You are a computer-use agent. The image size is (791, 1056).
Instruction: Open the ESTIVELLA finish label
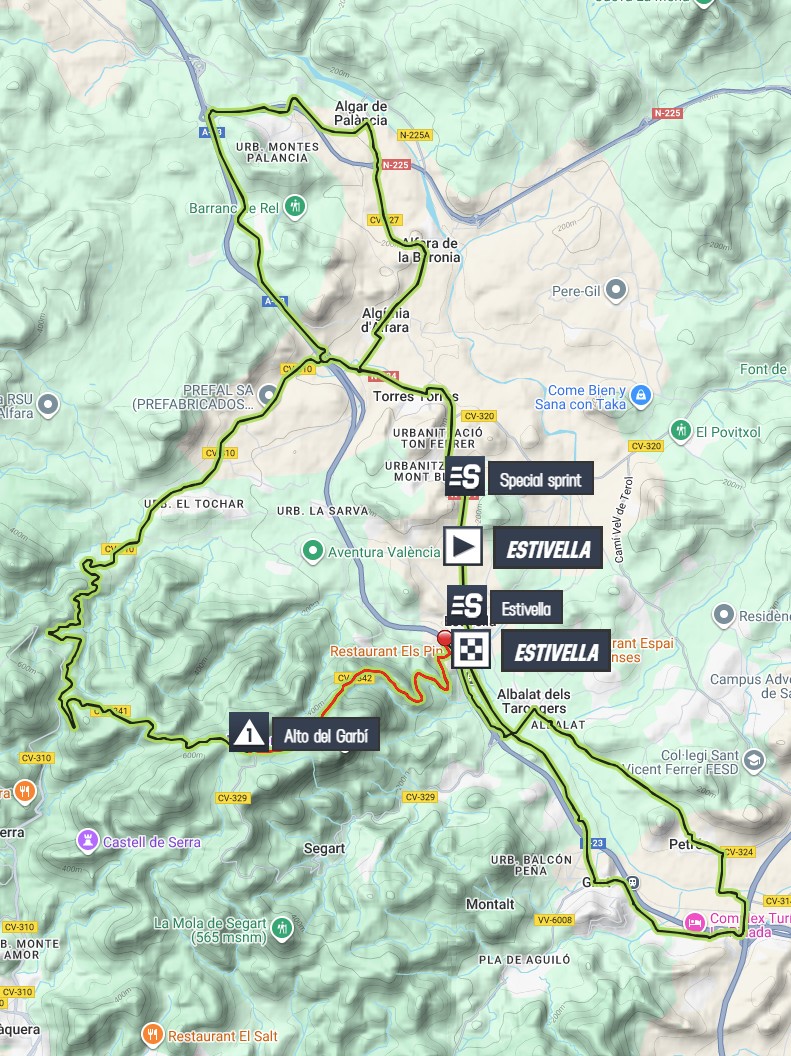click(556, 651)
